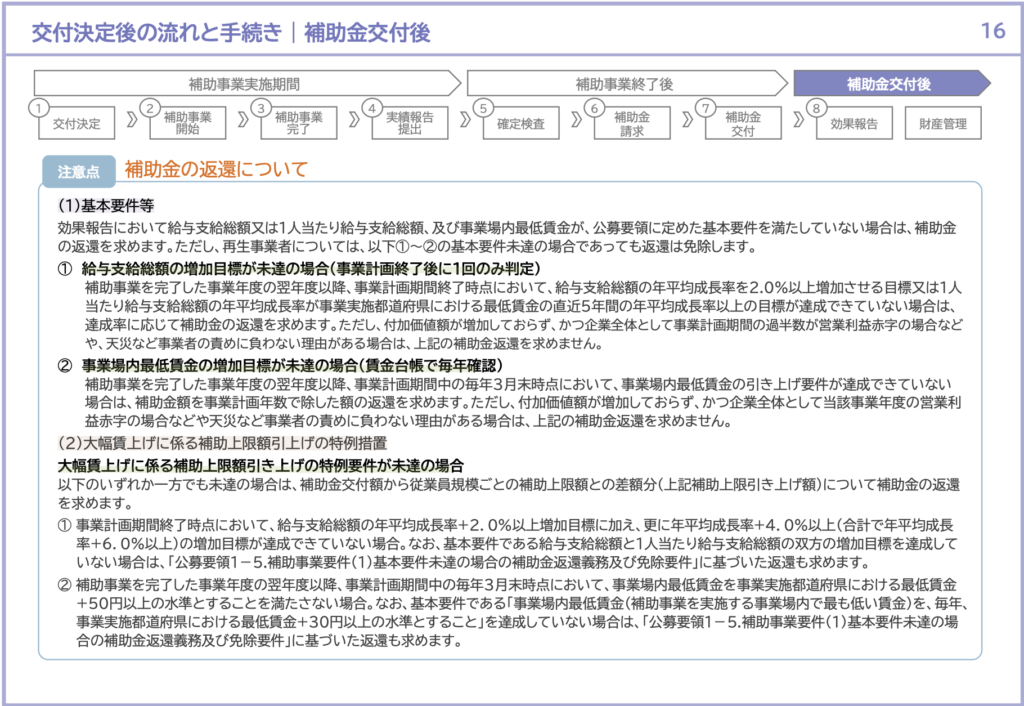Click chevron between 補助金交付 and 効果報告
This screenshot has height=706, width=1024.
click(x=798, y=124)
